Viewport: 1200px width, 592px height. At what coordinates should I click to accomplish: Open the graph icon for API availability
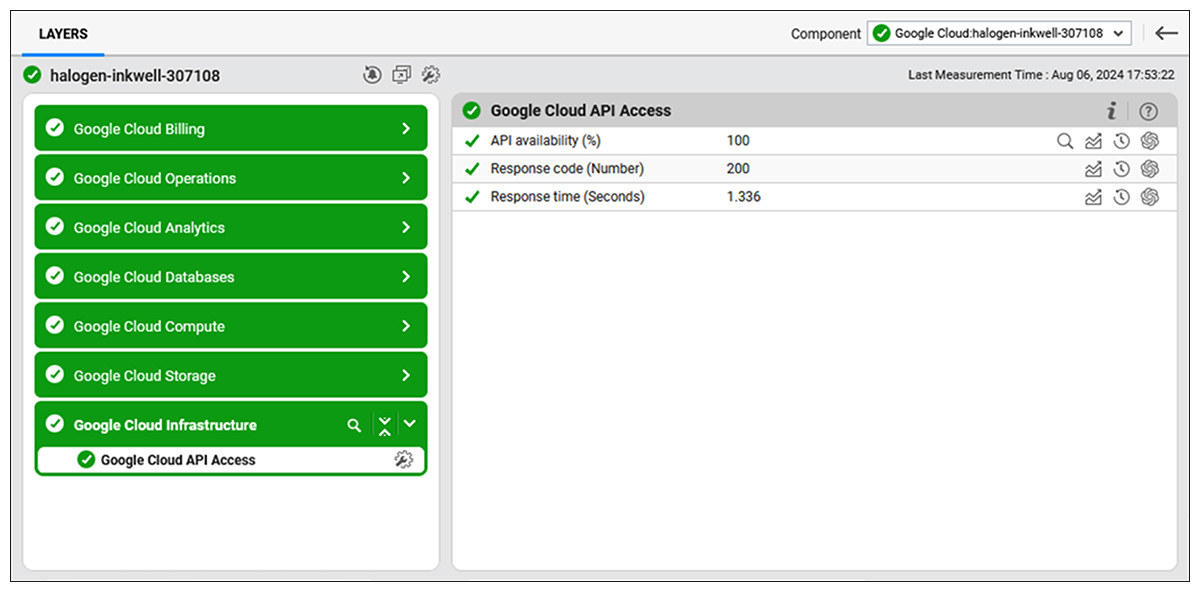1093,141
